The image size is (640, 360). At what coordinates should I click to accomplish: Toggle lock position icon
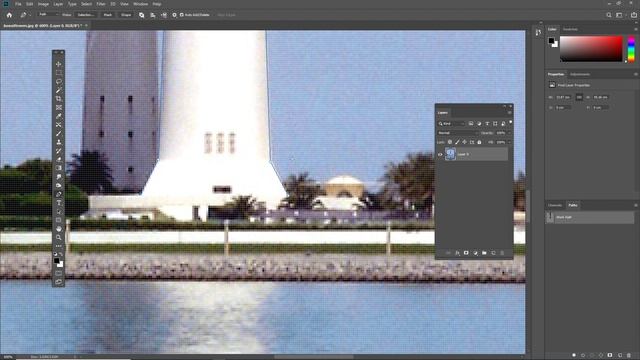pyautogui.click(x=464, y=142)
